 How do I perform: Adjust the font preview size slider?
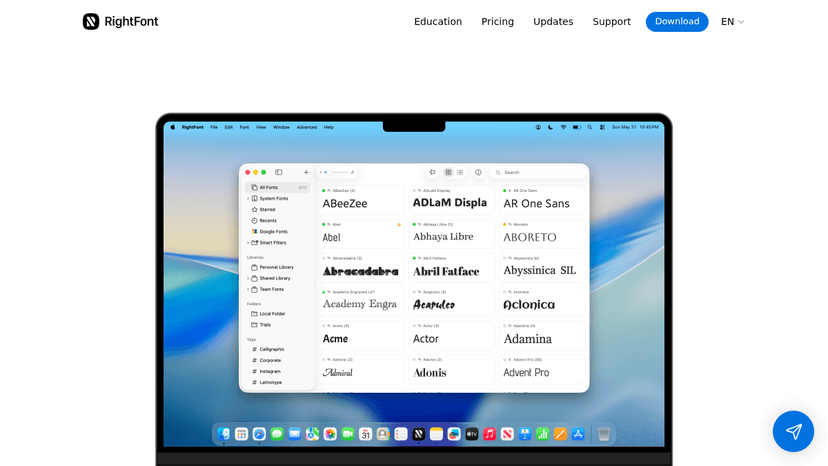tap(337, 172)
